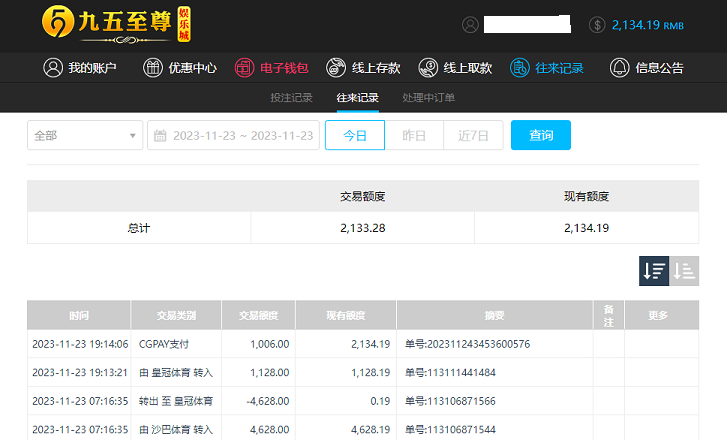The height and width of the screenshot is (440, 727).
Task: Click the 转出 至 皇冠体育 cell
Action: [x=176, y=401]
